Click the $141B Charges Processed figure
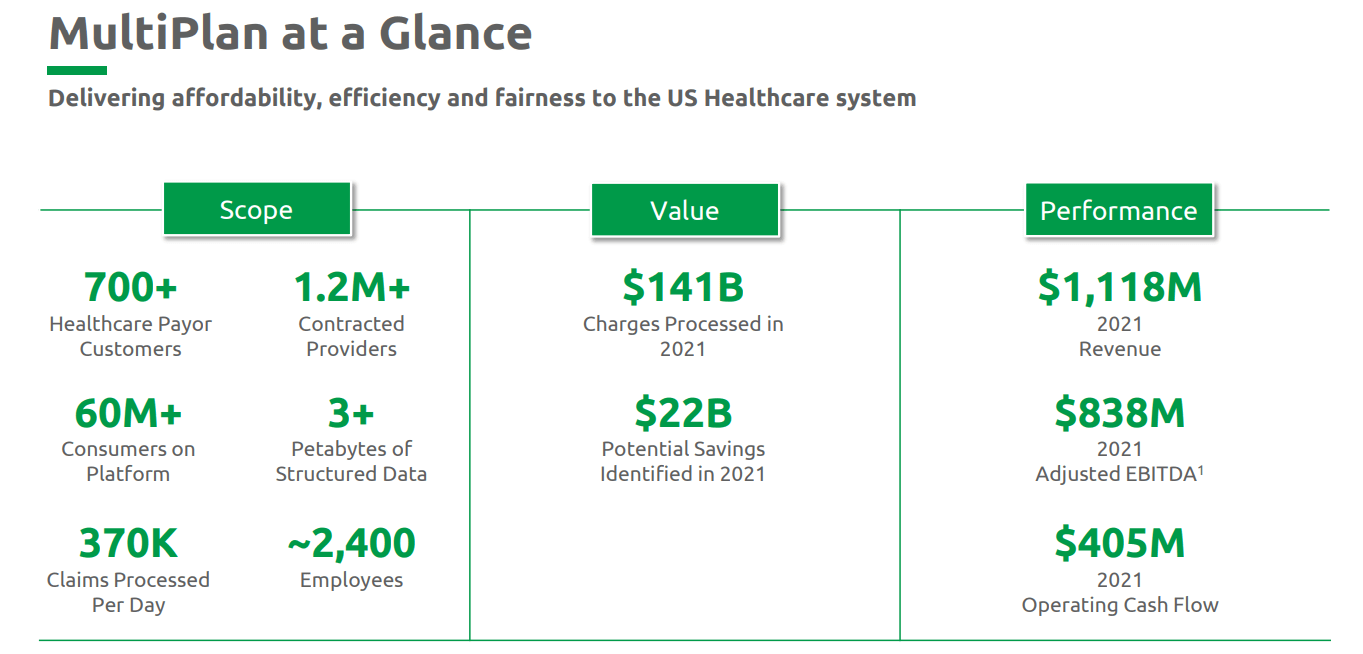 (683, 288)
